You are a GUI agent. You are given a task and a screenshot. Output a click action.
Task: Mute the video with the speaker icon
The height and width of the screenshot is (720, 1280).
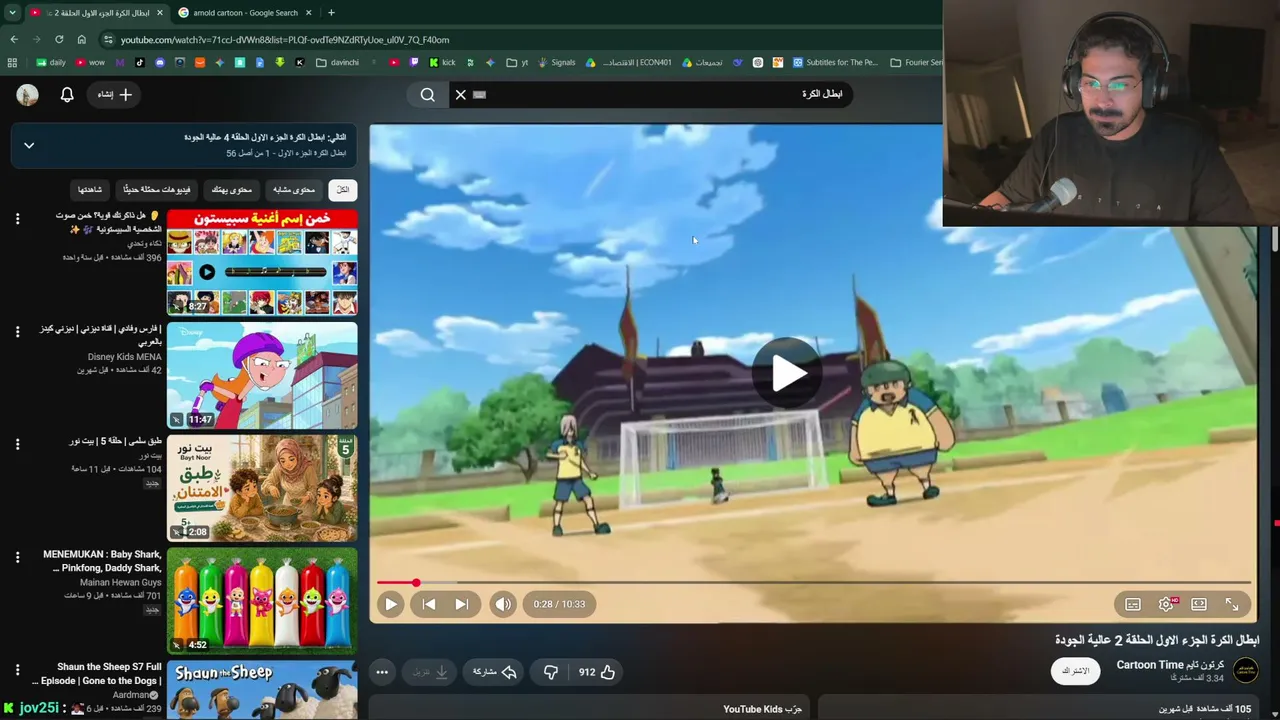point(503,604)
